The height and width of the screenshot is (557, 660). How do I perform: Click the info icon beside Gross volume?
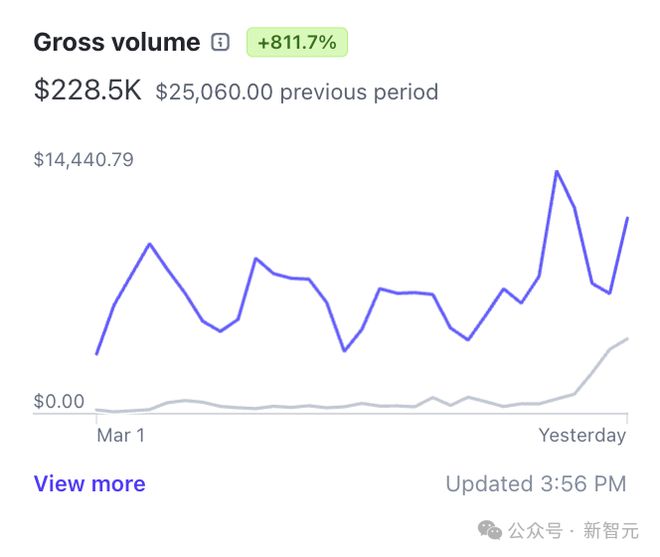(x=220, y=42)
